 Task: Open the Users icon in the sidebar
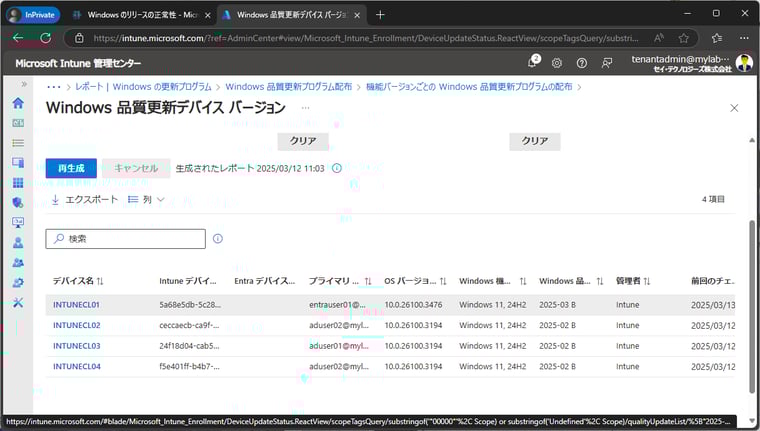tap(18, 242)
